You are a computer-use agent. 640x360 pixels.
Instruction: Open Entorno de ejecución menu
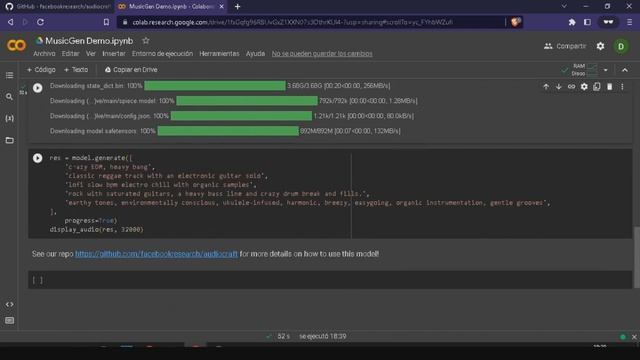(x=162, y=53)
